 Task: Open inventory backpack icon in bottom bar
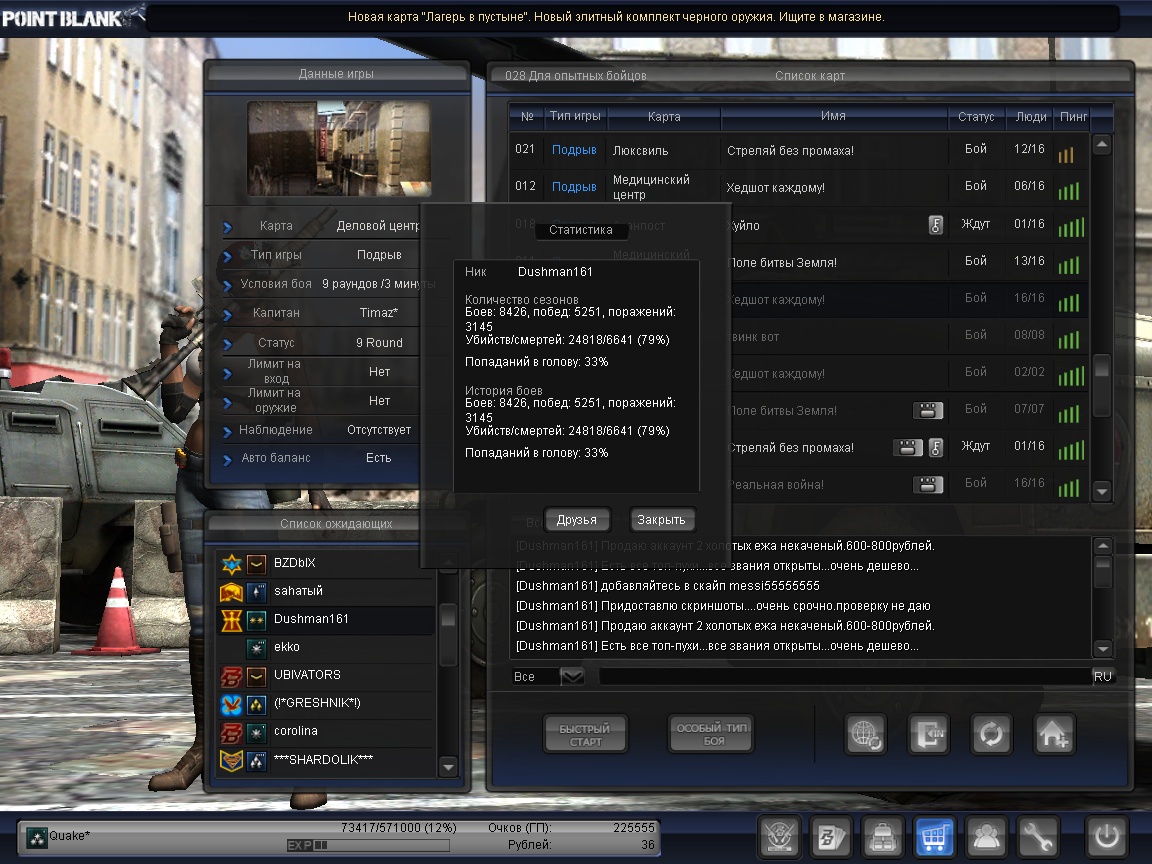click(883, 836)
